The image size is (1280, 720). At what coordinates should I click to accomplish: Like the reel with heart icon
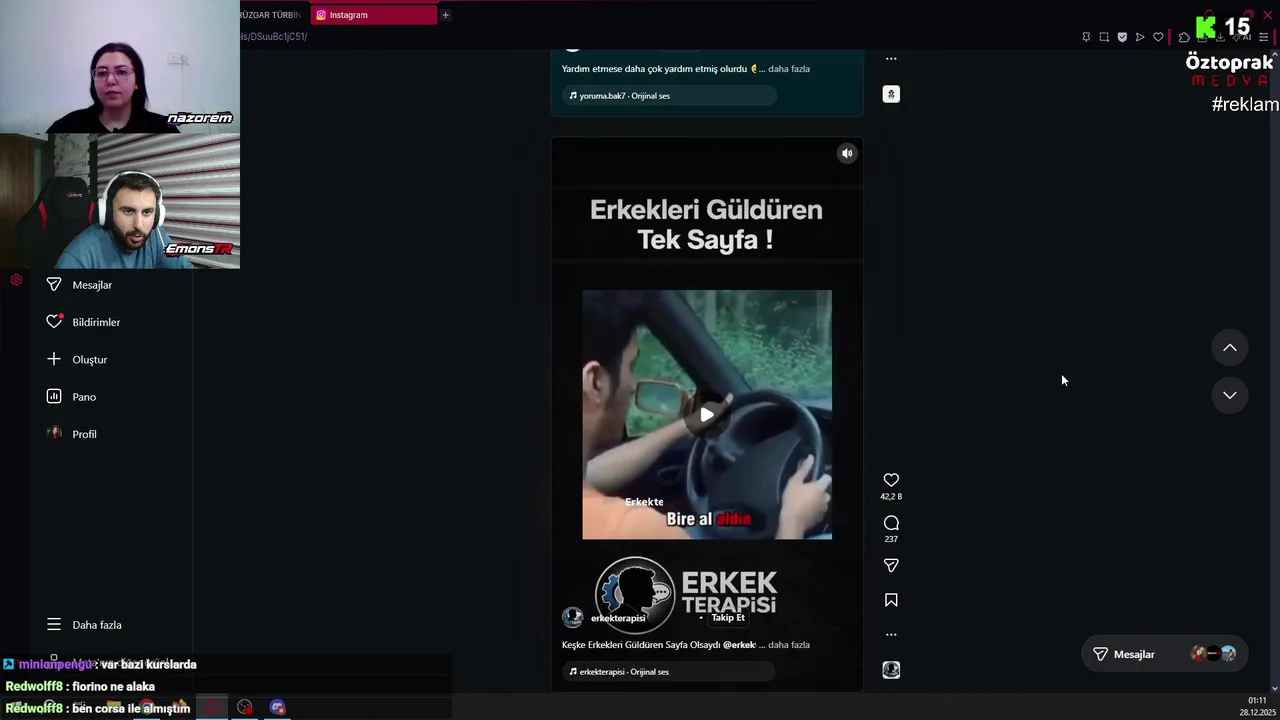click(x=891, y=480)
